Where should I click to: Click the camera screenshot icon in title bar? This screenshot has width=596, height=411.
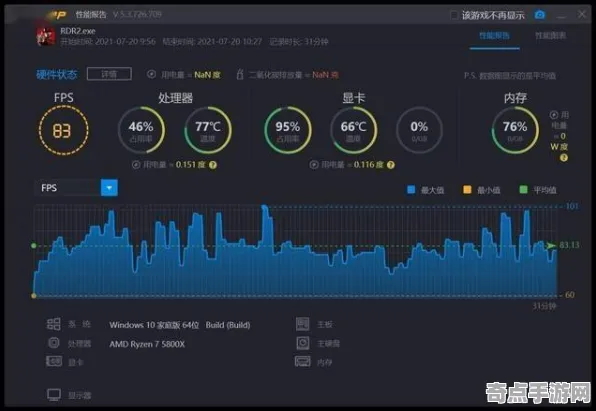pyautogui.click(x=540, y=15)
